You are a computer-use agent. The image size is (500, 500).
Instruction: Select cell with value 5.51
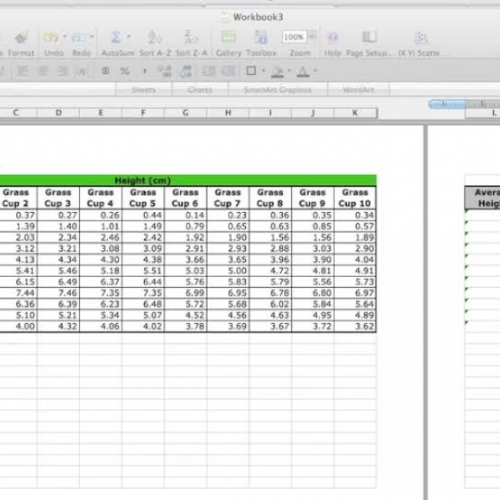click(143, 271)
